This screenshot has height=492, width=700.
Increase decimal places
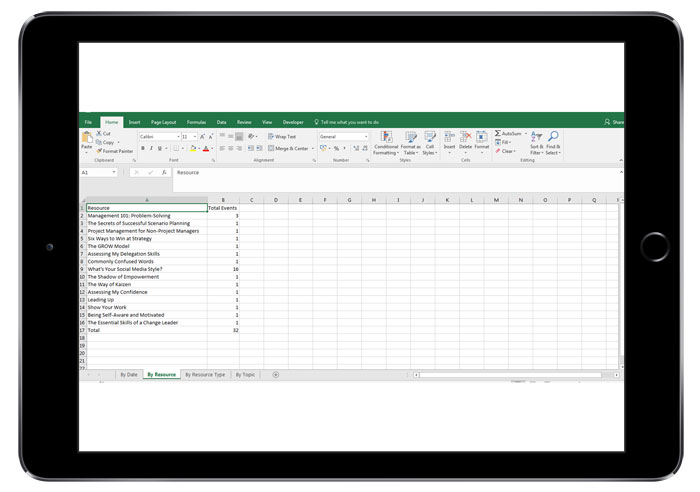[x=356, y=148]
